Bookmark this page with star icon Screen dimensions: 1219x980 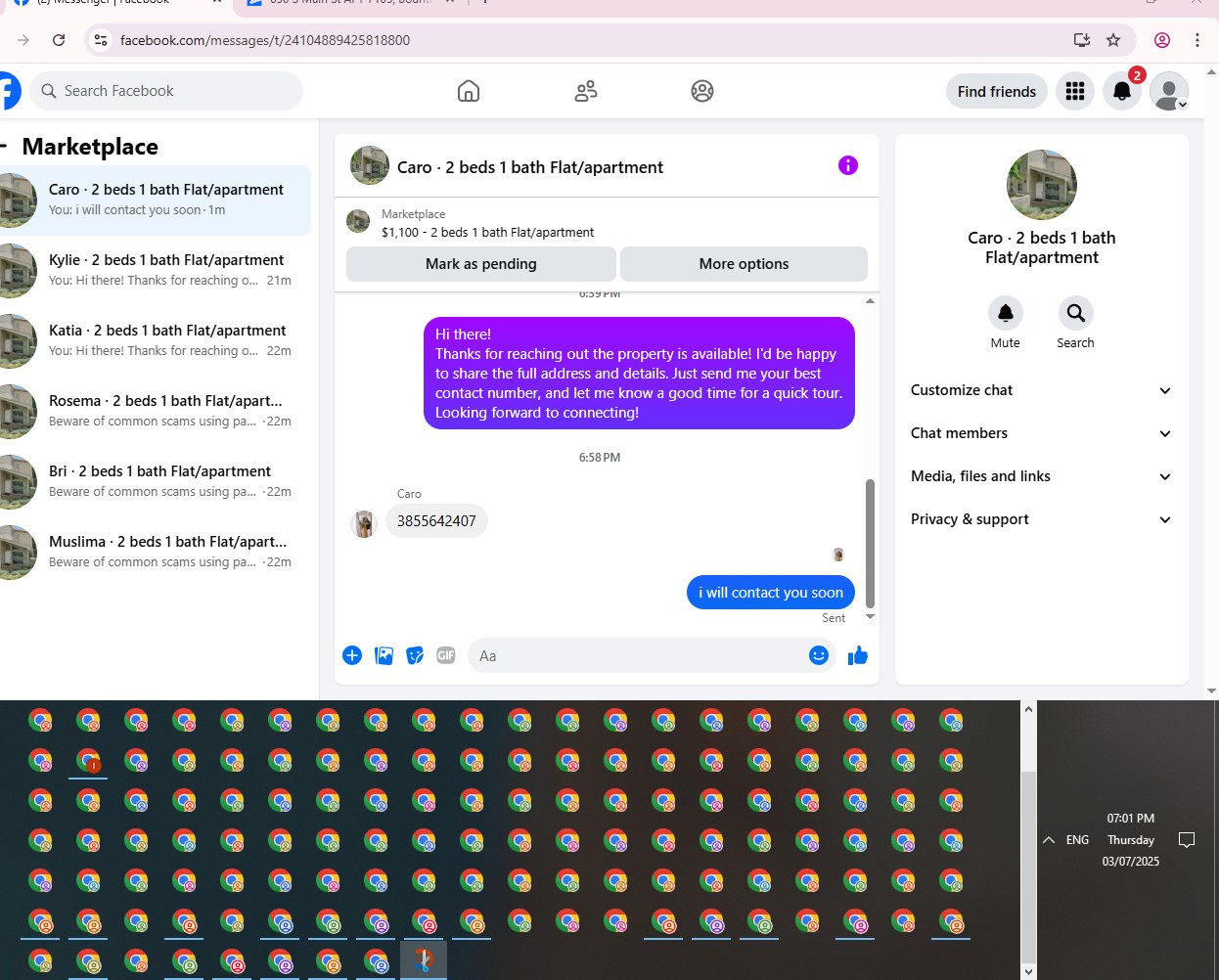click(x=1113, y=40)
